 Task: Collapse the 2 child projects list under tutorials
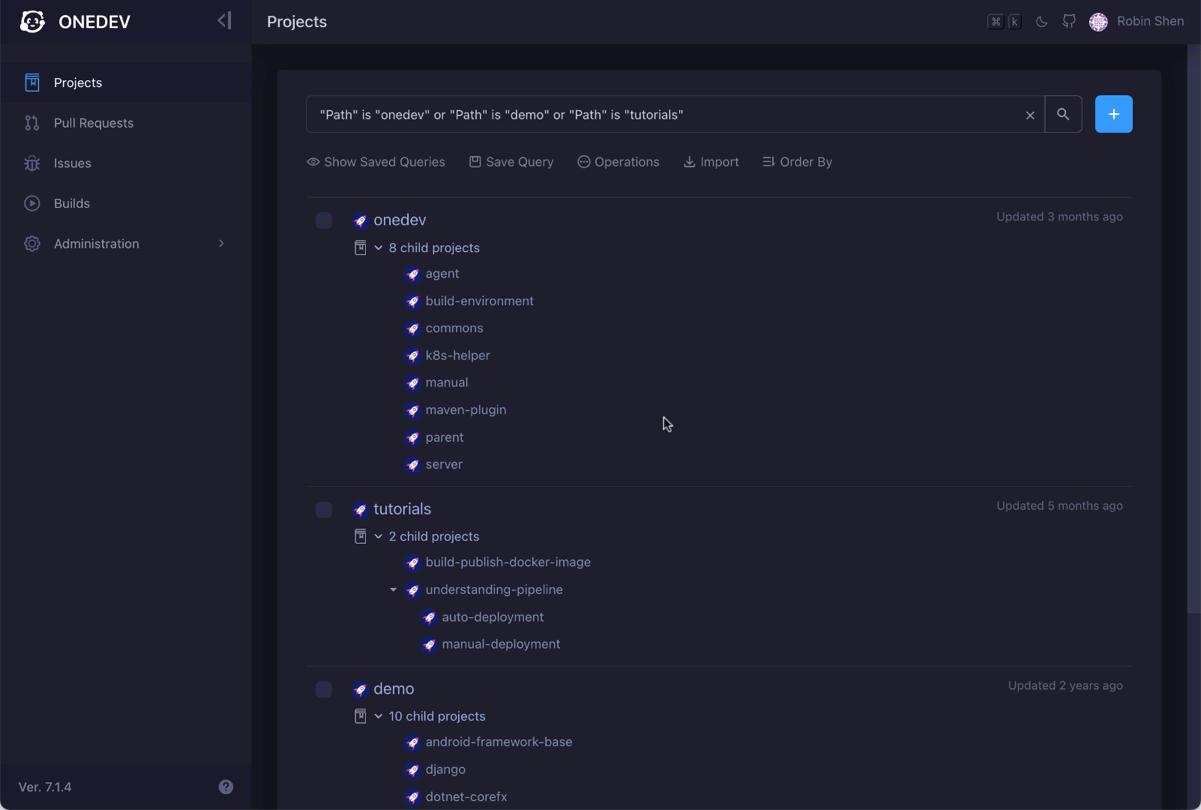point(378,537)
